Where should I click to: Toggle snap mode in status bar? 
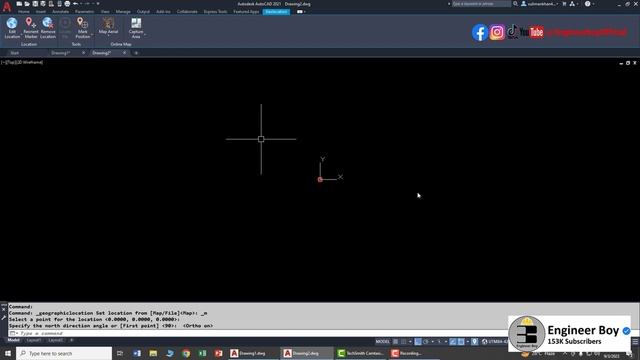click(x=404, y=342)
